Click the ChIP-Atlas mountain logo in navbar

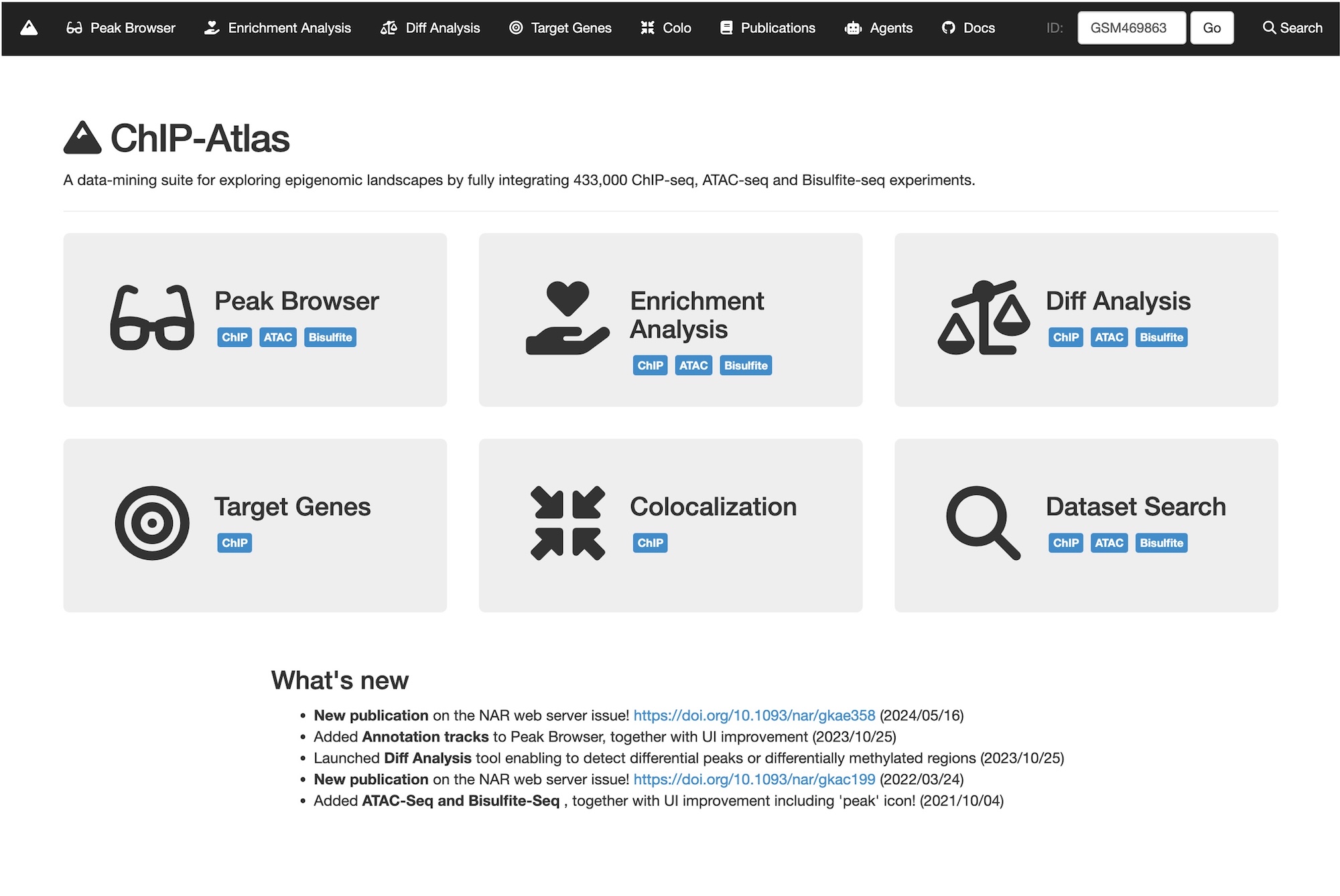click(x=29, y=27)
